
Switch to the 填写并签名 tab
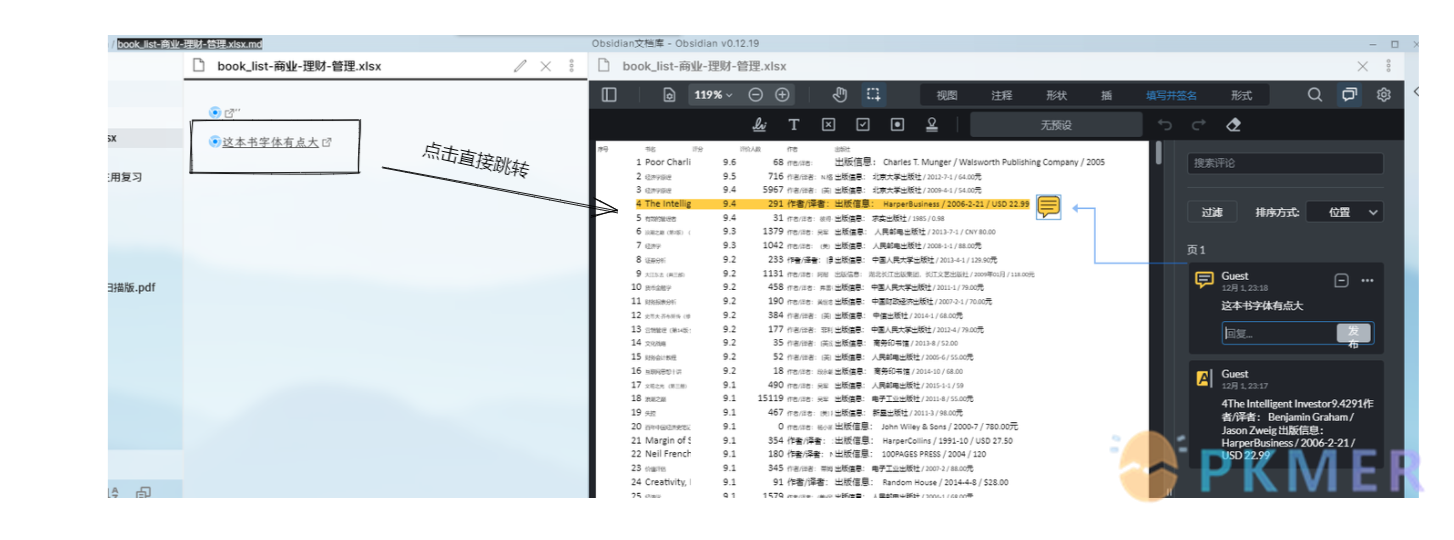coord(1171,96)
